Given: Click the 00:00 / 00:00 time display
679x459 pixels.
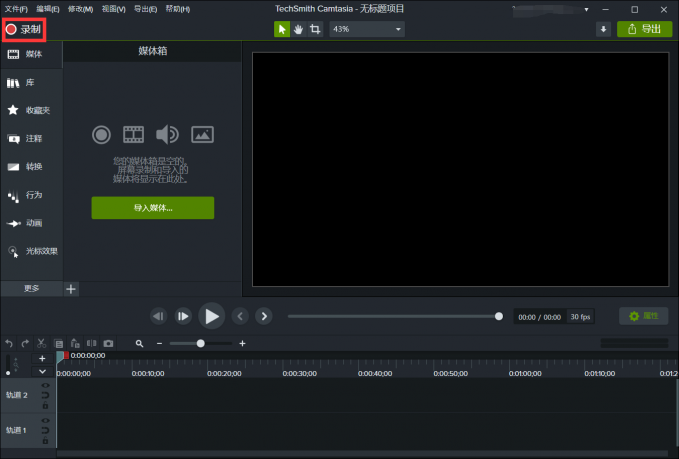Looking at the screenshot, I should click(539, 317).
